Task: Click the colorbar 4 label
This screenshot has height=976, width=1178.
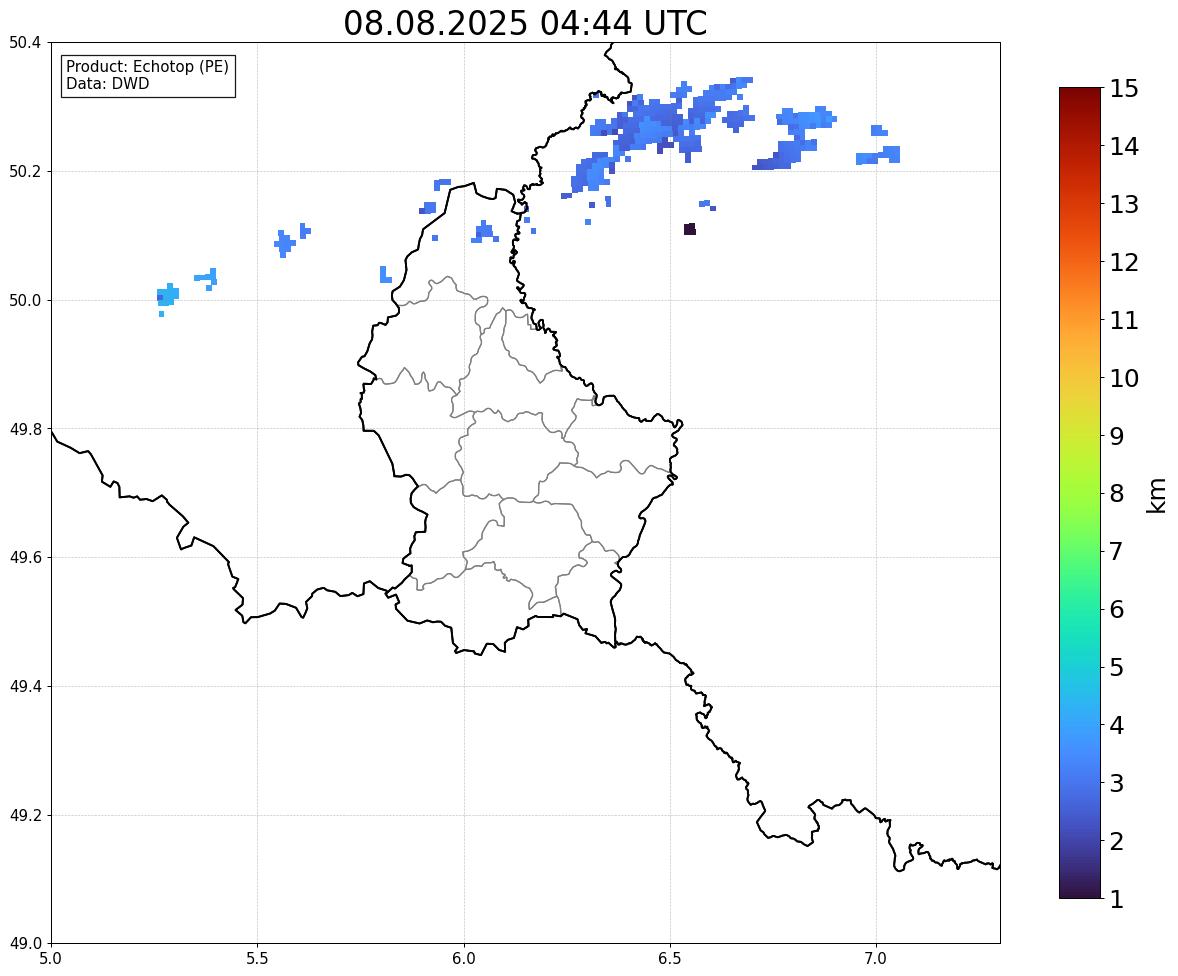Action: point(1117,725)
